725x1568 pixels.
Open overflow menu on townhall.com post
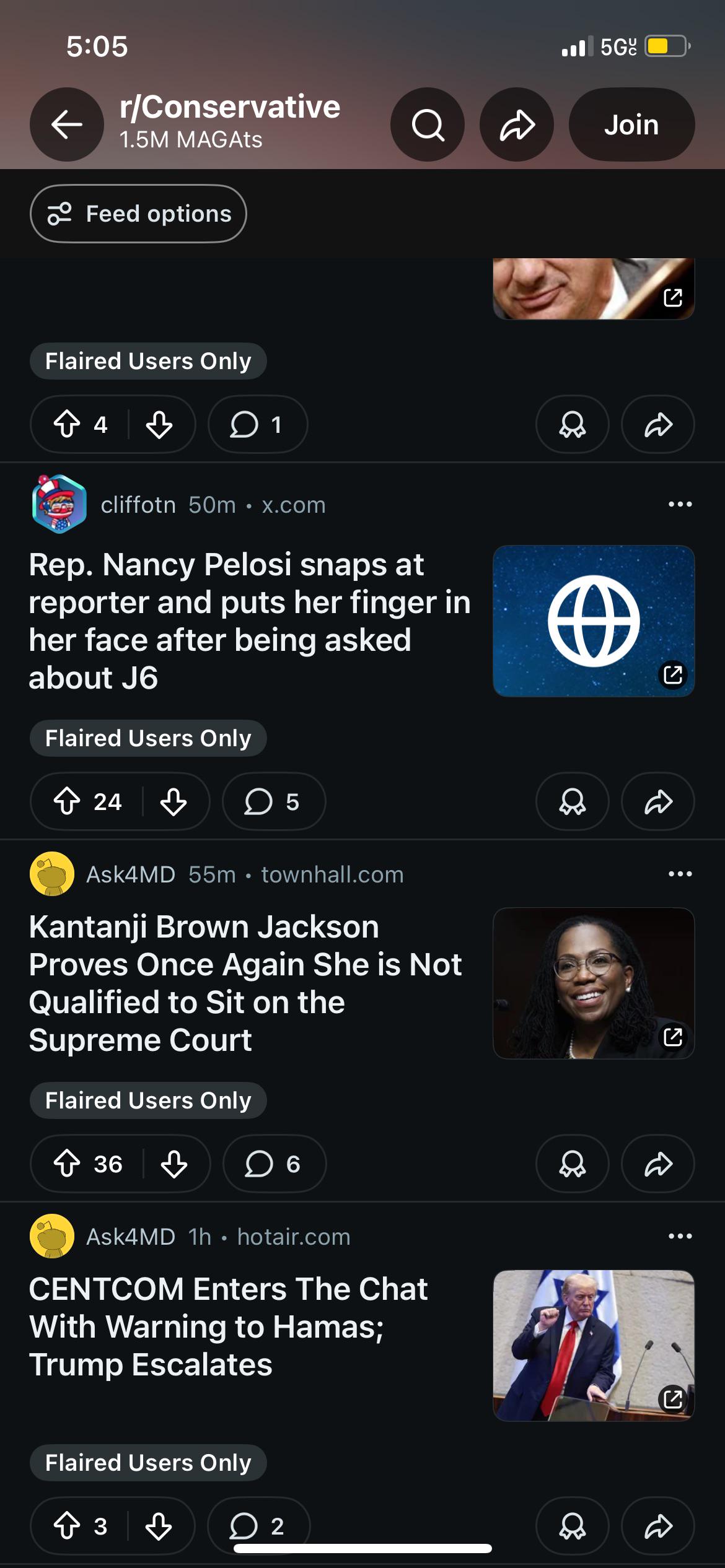coord(680,874)
